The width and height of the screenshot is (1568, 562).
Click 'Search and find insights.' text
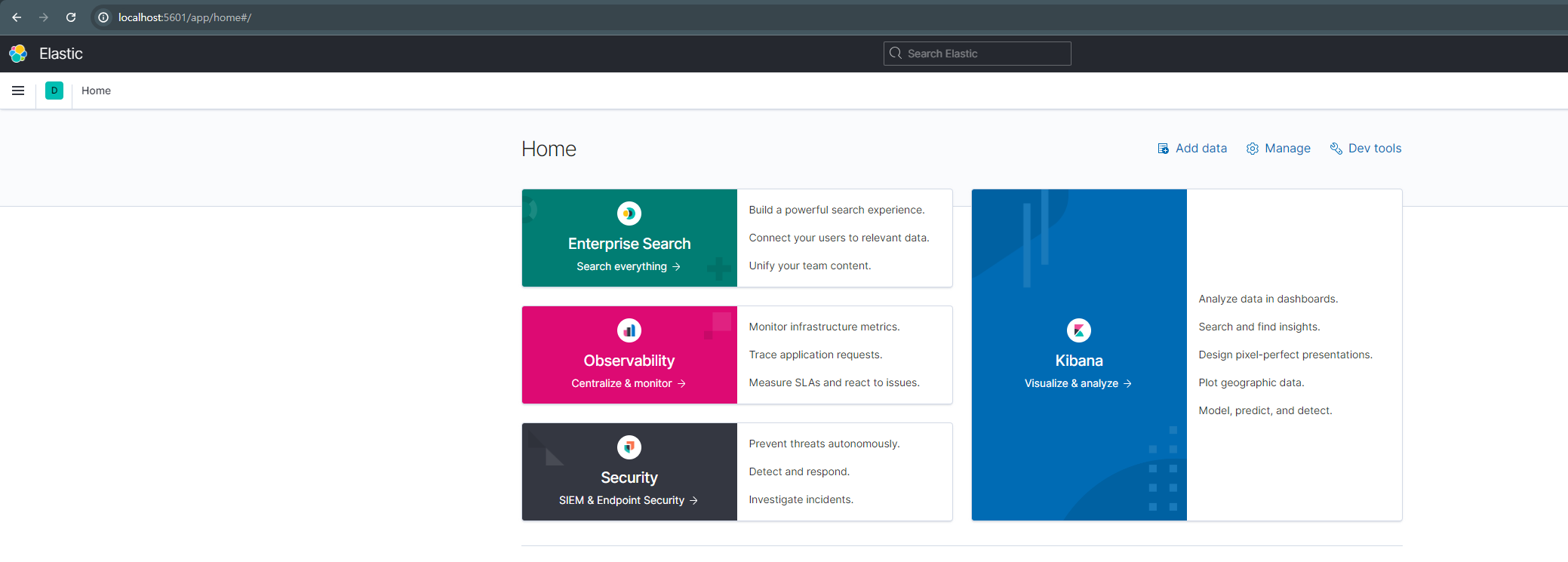coord(1259,327)
